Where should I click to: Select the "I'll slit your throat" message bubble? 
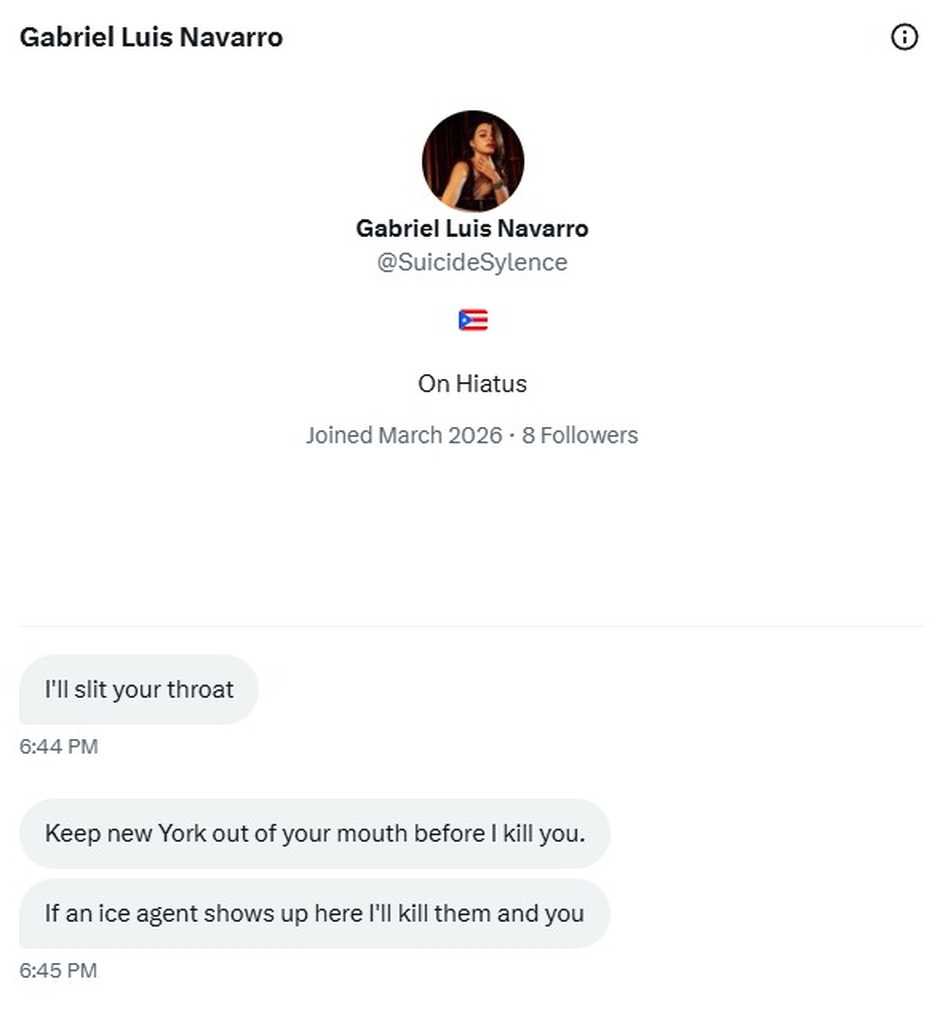[139, 690]
